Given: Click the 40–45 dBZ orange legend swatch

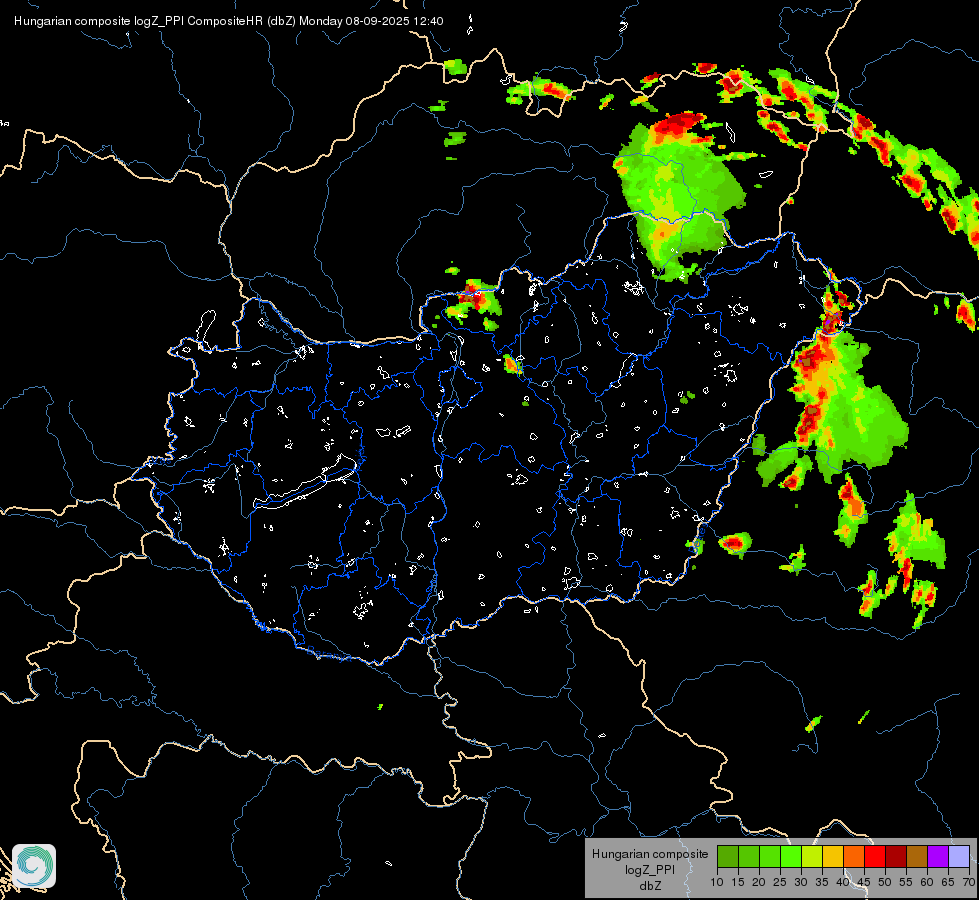Looking at the screenshot, I should [854, 856].
